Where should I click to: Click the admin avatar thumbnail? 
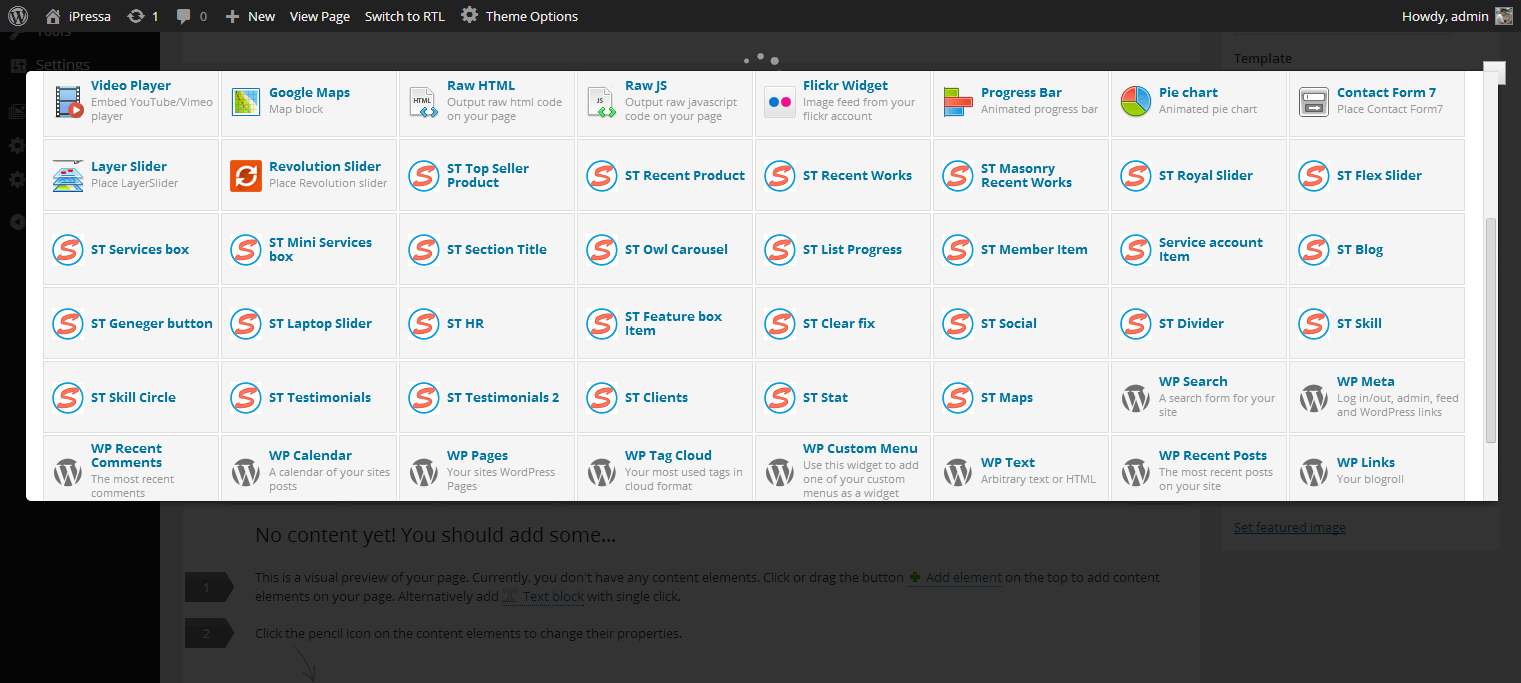click(x=1504, y=16)
